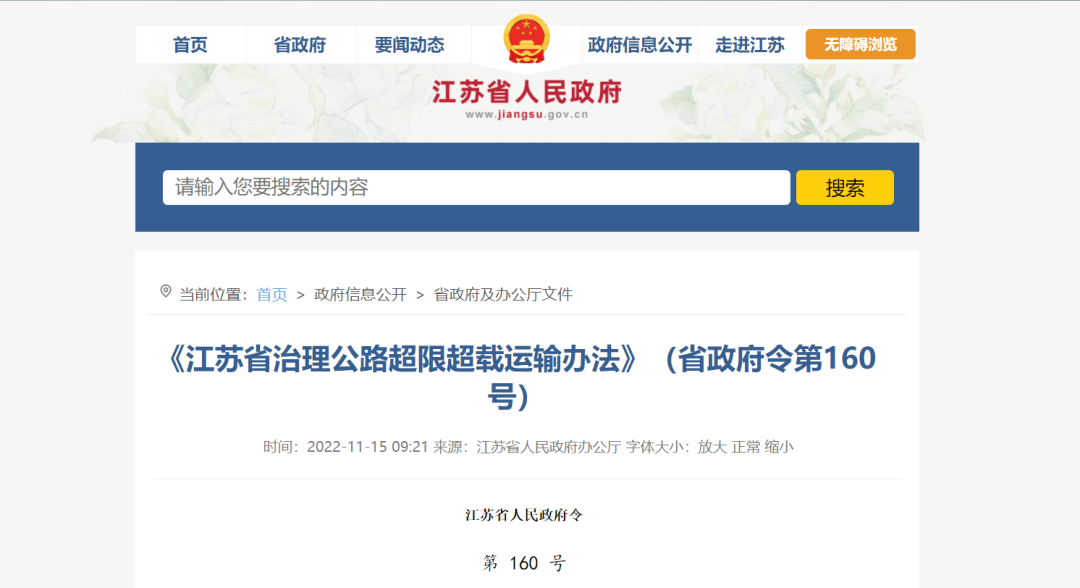Click the location pin icon

point(165,291)
